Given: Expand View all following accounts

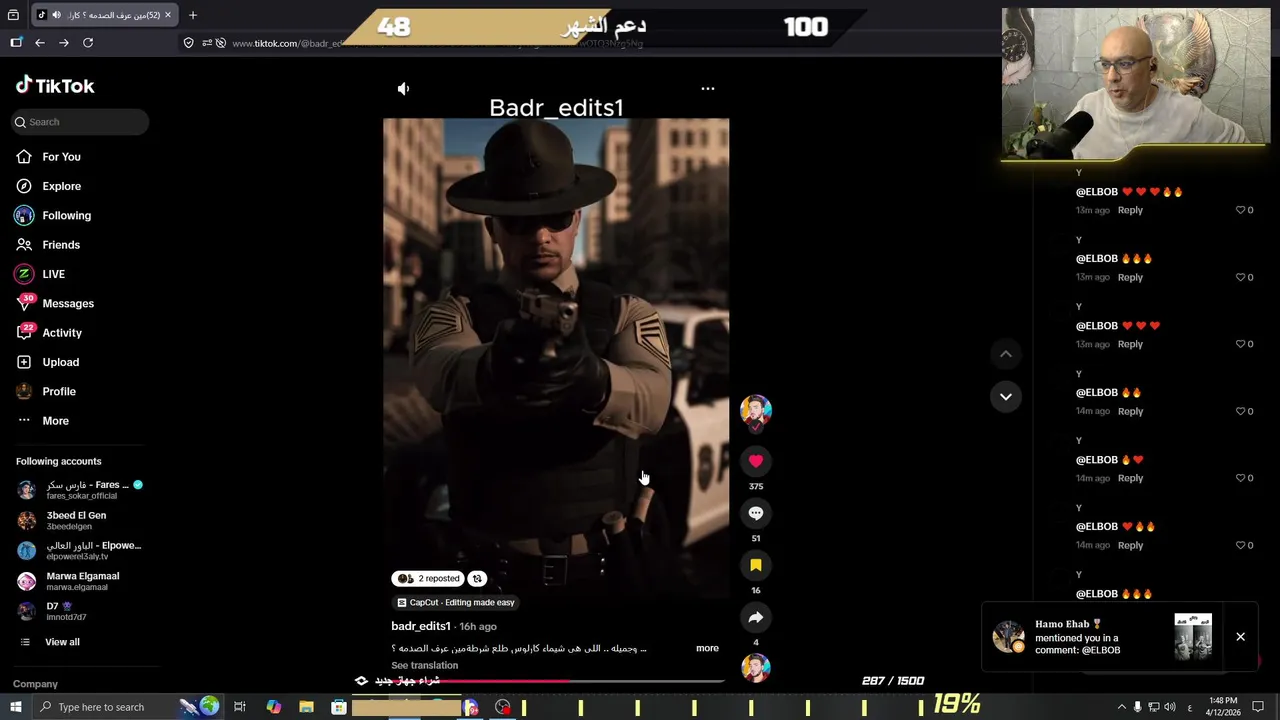Looking at the screenshot, I should [49, 642].
